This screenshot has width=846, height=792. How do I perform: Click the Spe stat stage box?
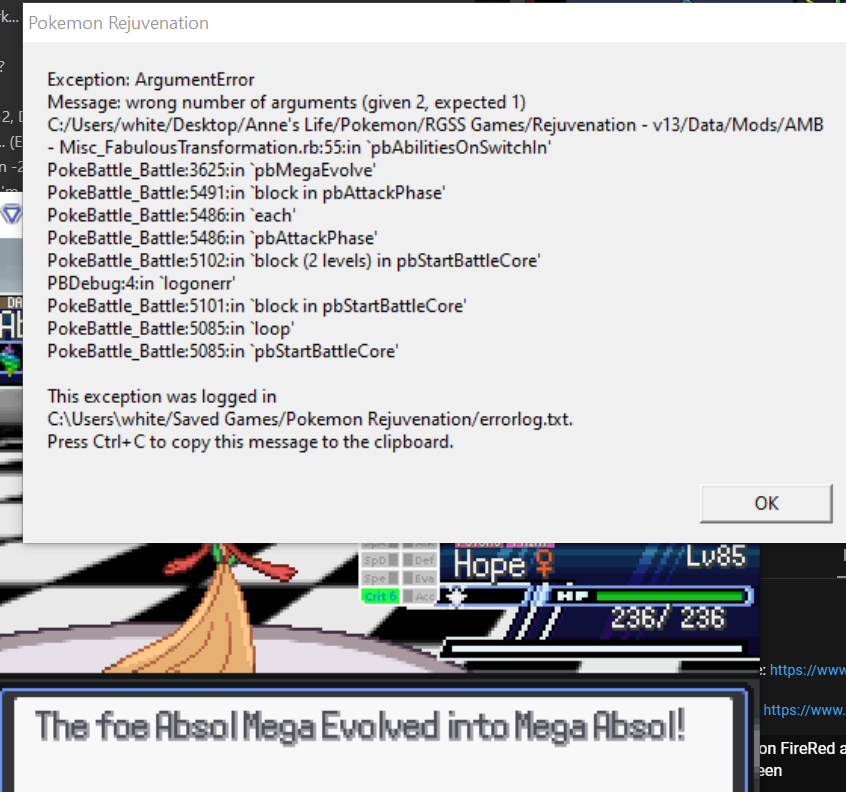coord(380,578)
